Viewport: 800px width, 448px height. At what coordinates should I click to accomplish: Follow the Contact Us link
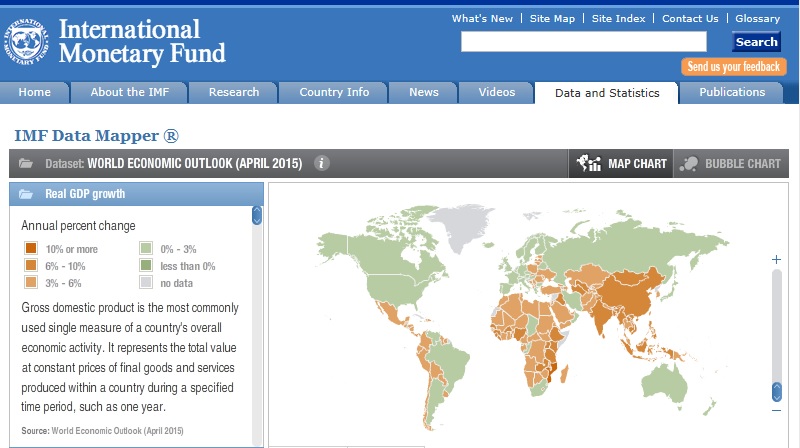(x=690, y=19)
